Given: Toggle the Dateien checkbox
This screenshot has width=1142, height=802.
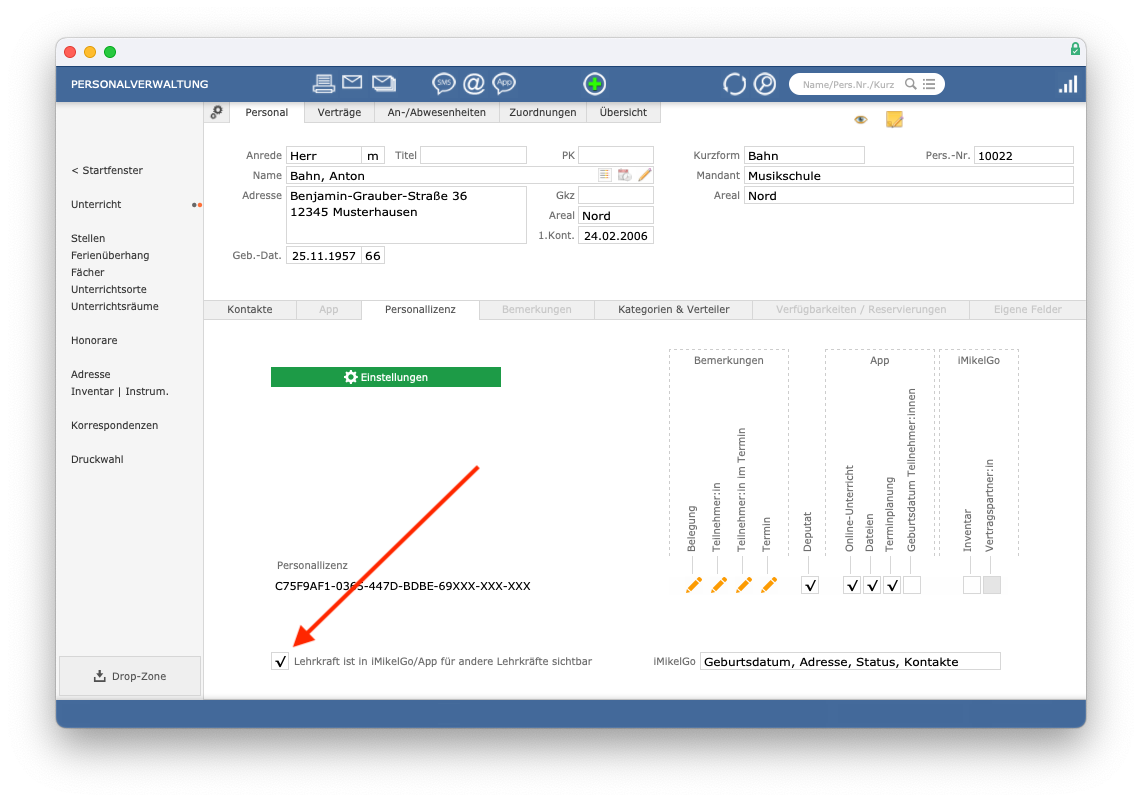Looking at the screenshot, I should coord(872,585).
